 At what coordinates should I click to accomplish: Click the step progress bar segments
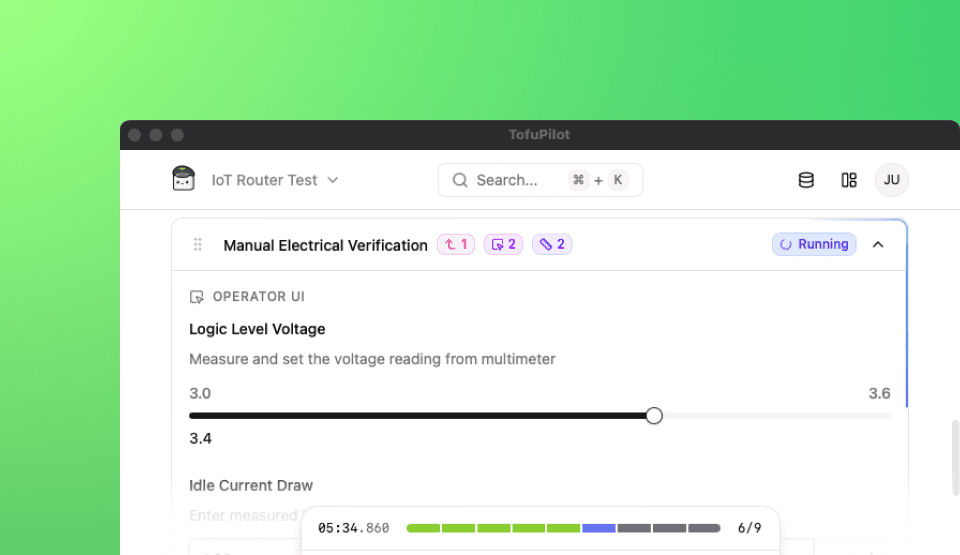click(x=563, y=528)
